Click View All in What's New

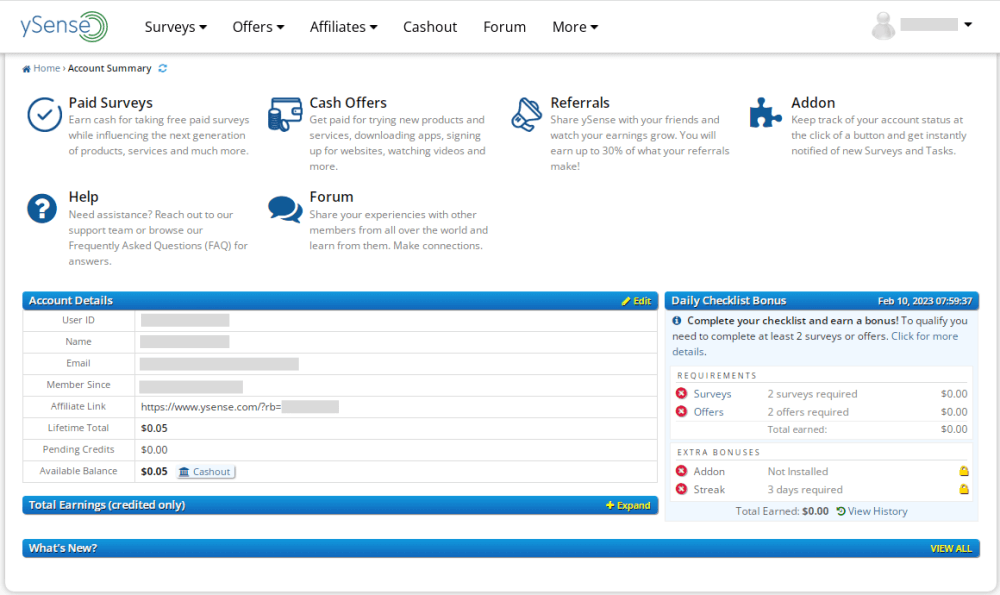click(x=951, y=548)
